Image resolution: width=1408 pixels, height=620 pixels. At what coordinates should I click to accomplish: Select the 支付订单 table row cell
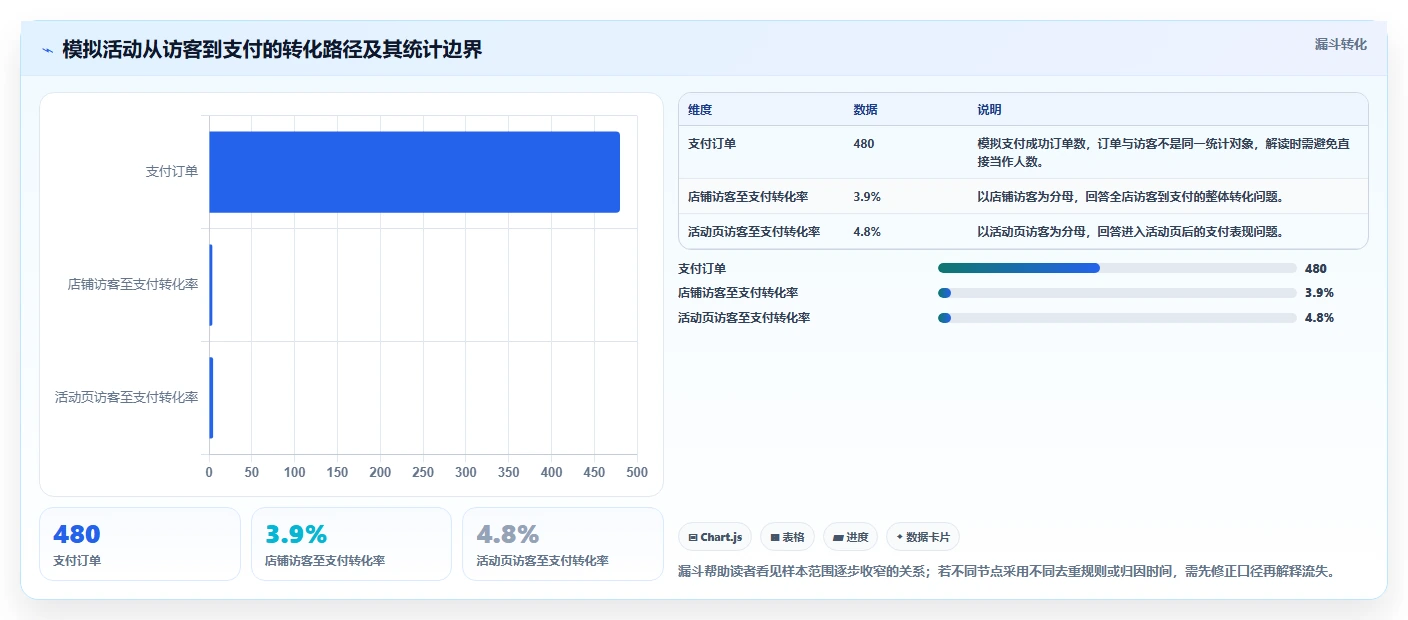(712, 144)
